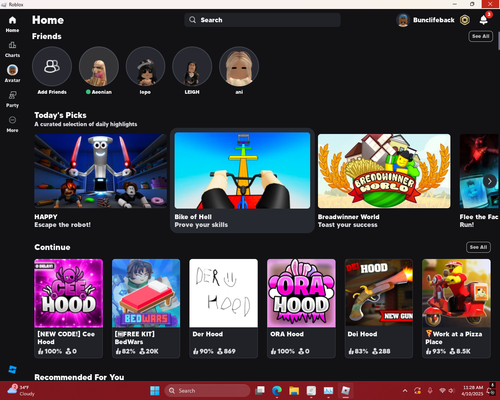Click the 'Escape the robot!' subtitle
The image size is (500, 400).
click(62, 225)
